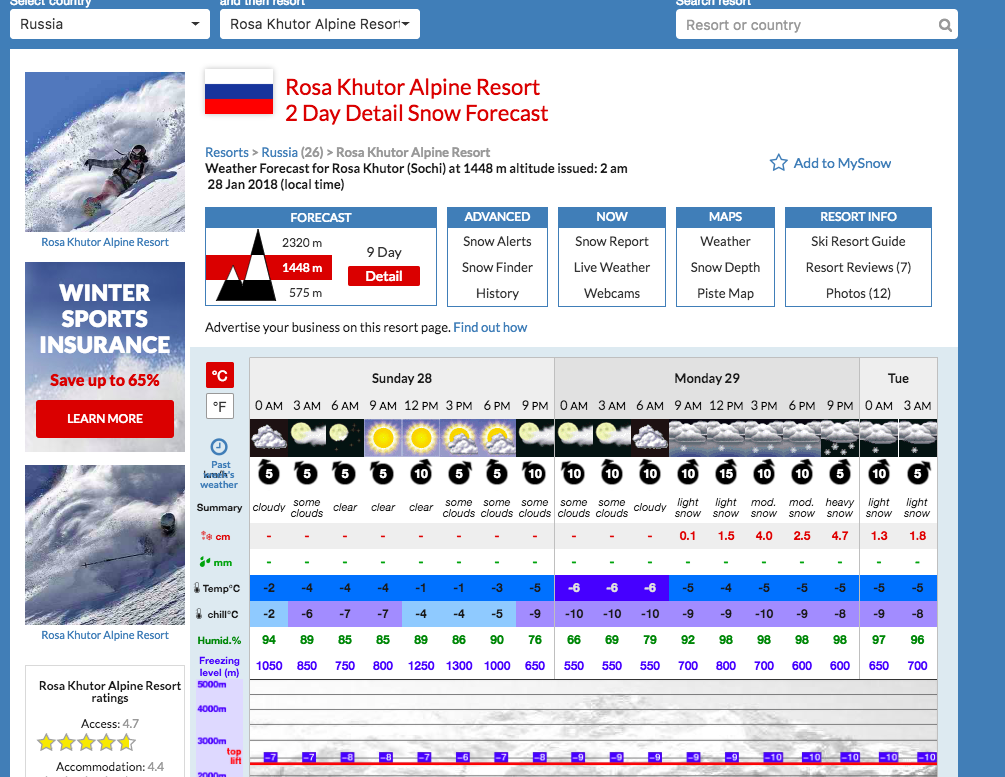Open the Live Weather link

tap(612, 267)
